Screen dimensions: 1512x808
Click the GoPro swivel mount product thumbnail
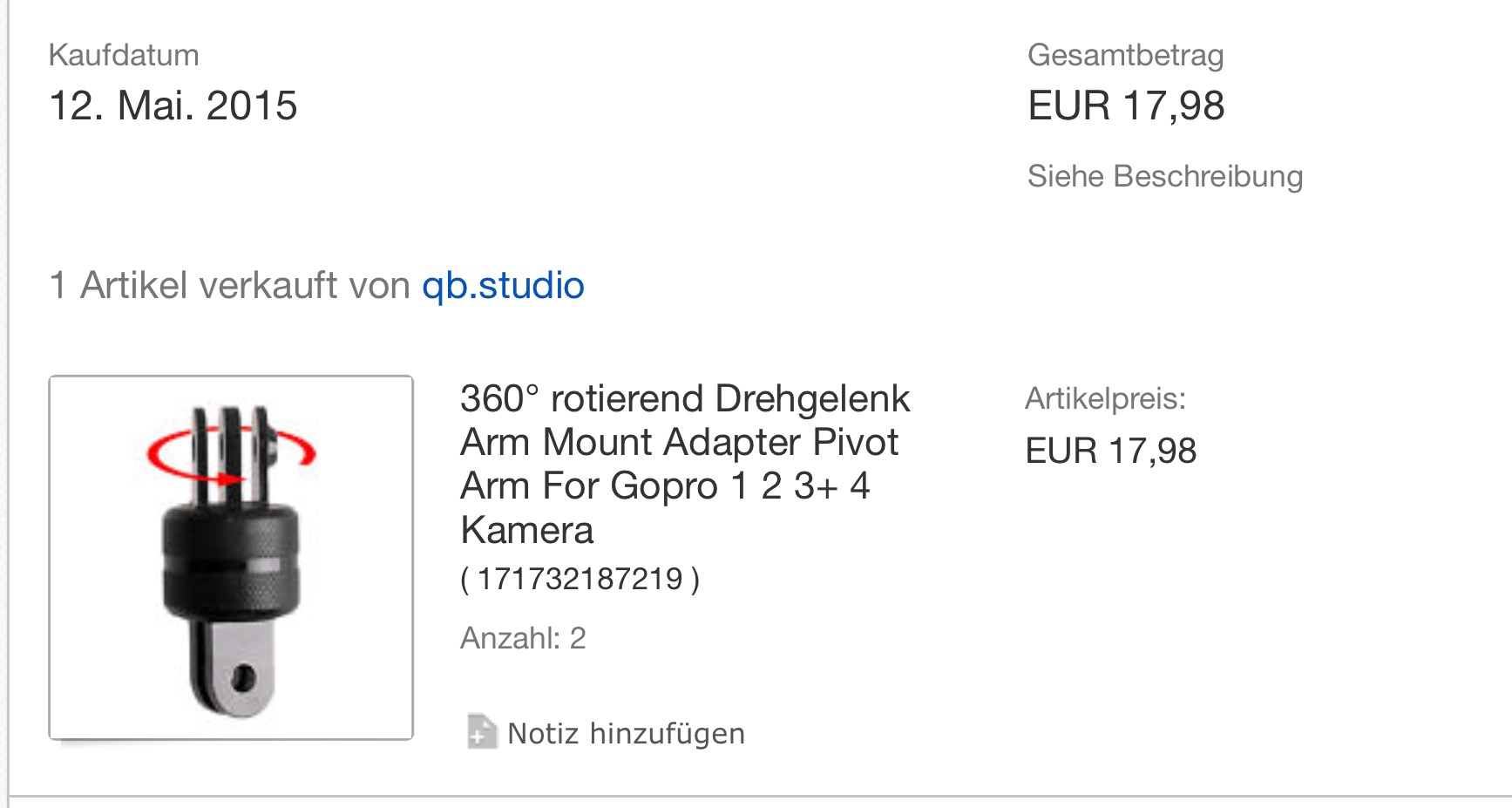click(x=231, y=558)
